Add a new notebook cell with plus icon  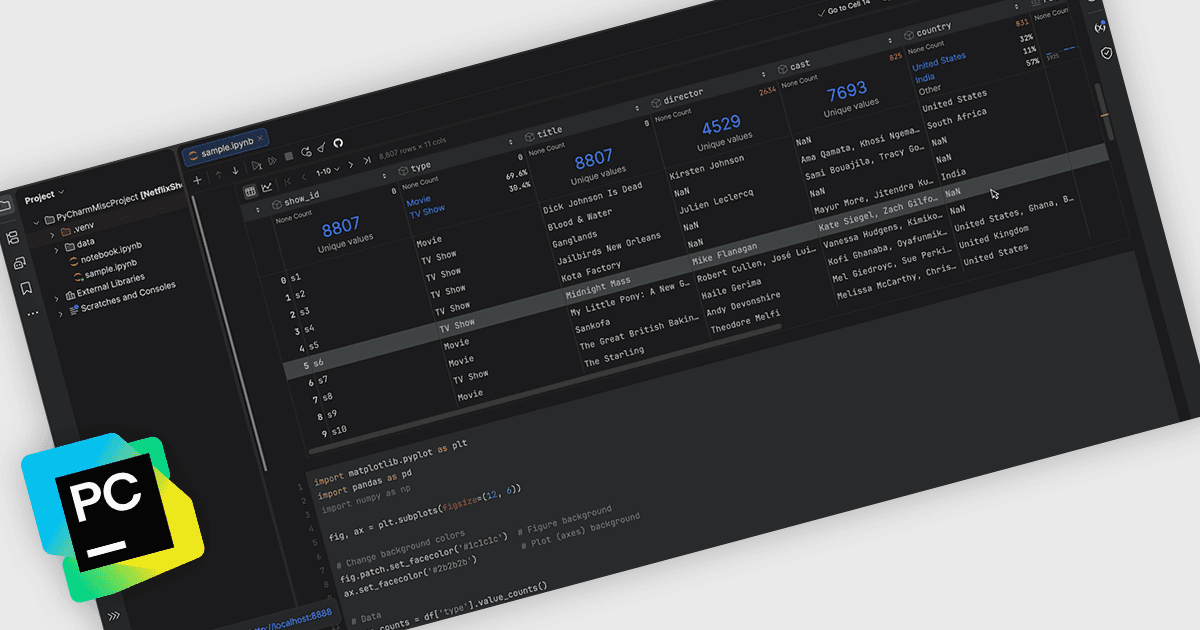197,180
